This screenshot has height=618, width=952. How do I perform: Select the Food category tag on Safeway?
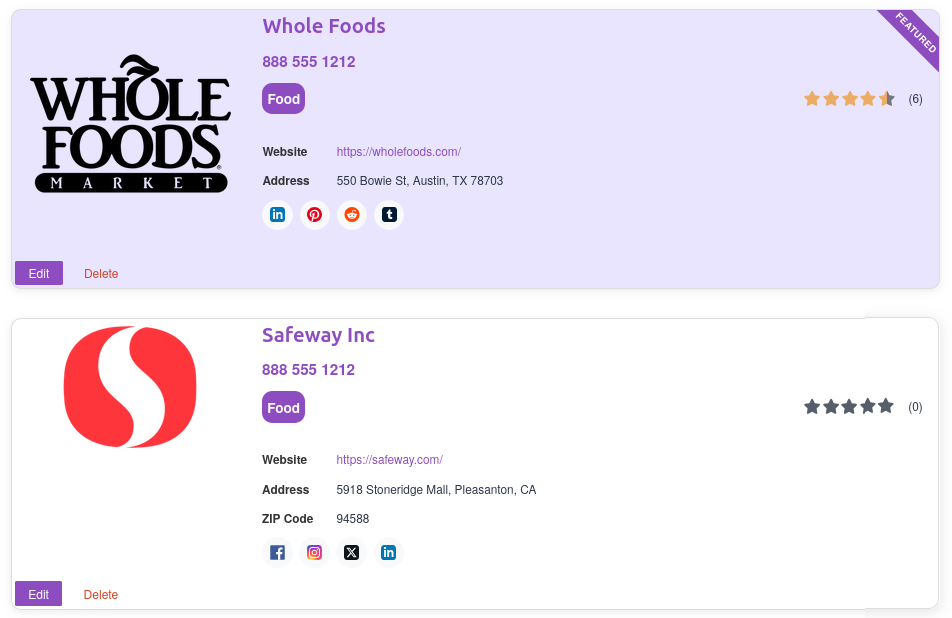pyautogui.click(x=283, y=408)
